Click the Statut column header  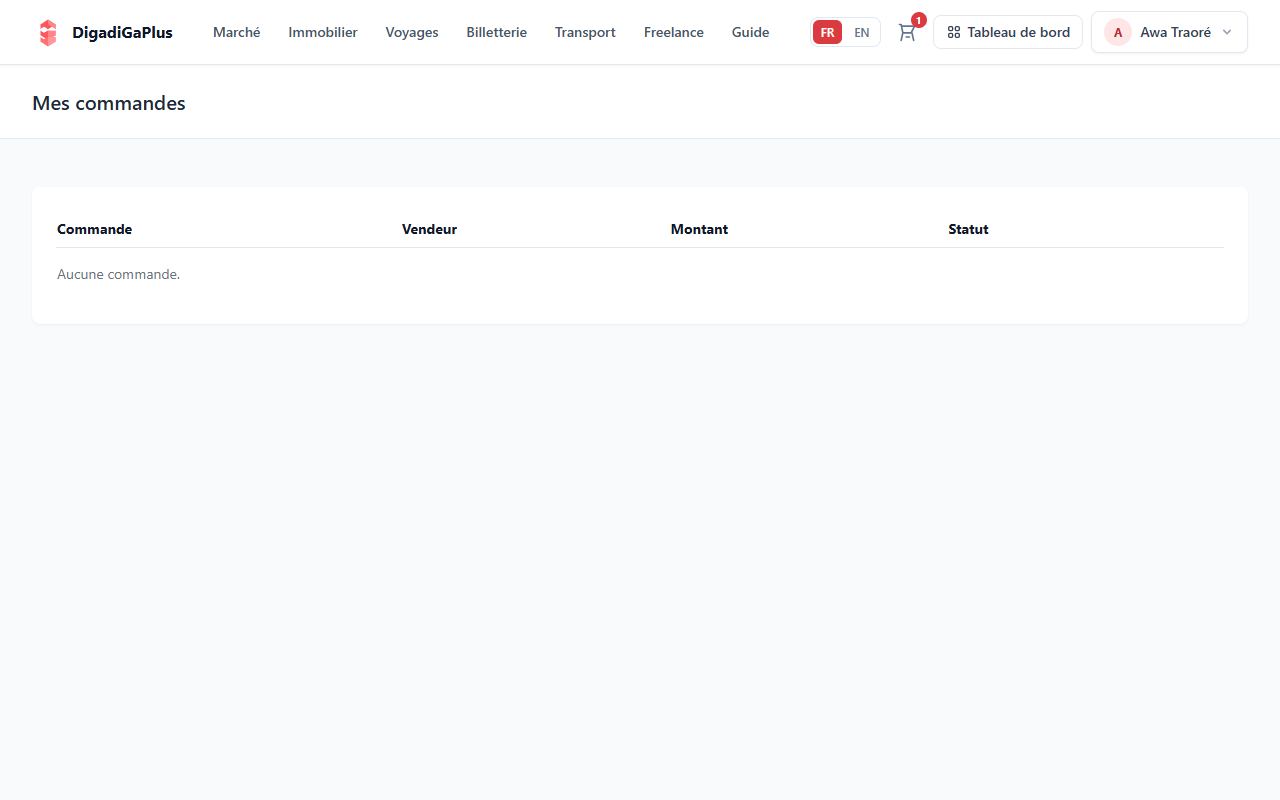[x=968, y=229]
